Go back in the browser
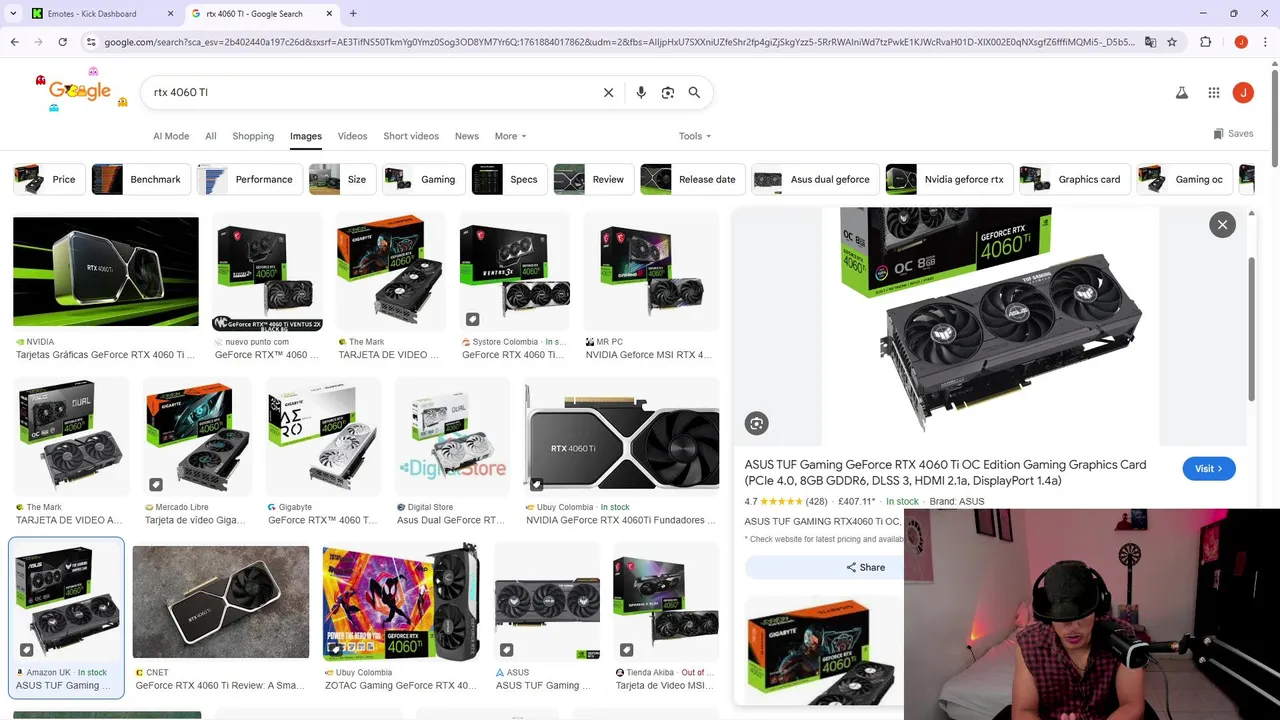This screenshot has width=1280, height=720. 14,42
